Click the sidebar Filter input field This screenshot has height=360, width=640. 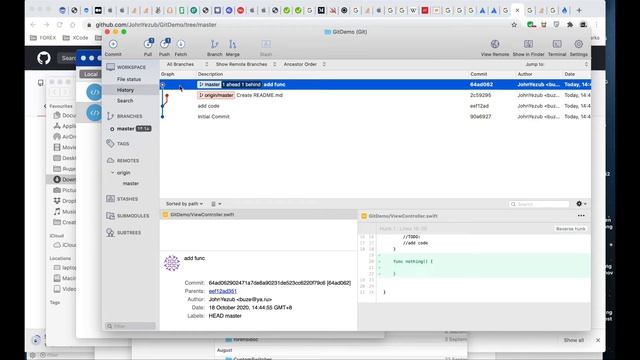click(130, 326)
